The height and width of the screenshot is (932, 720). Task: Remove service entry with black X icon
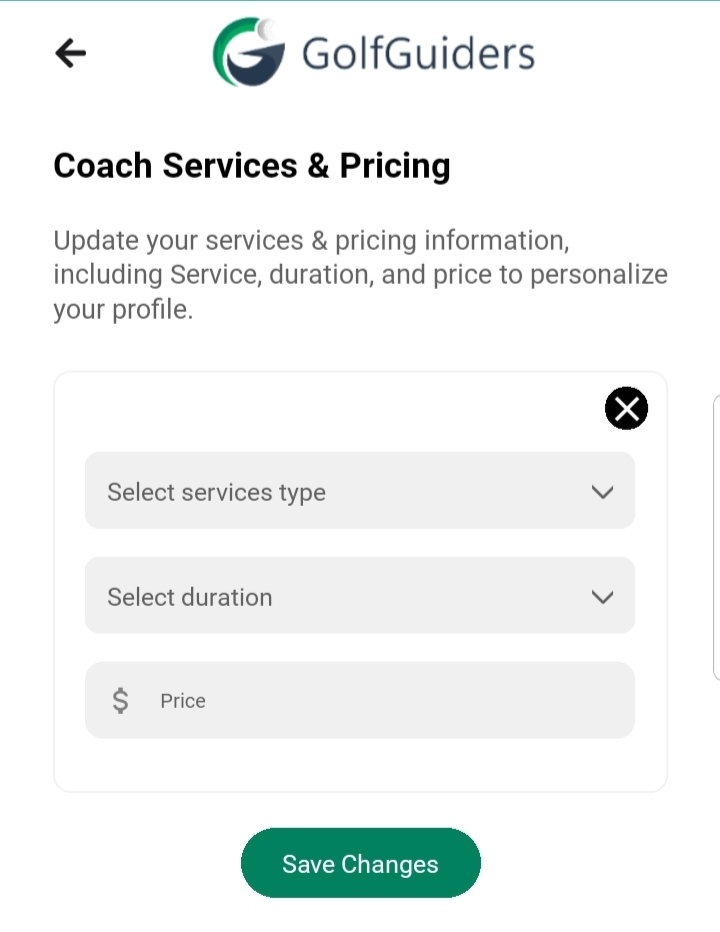[x=626, y=408]
